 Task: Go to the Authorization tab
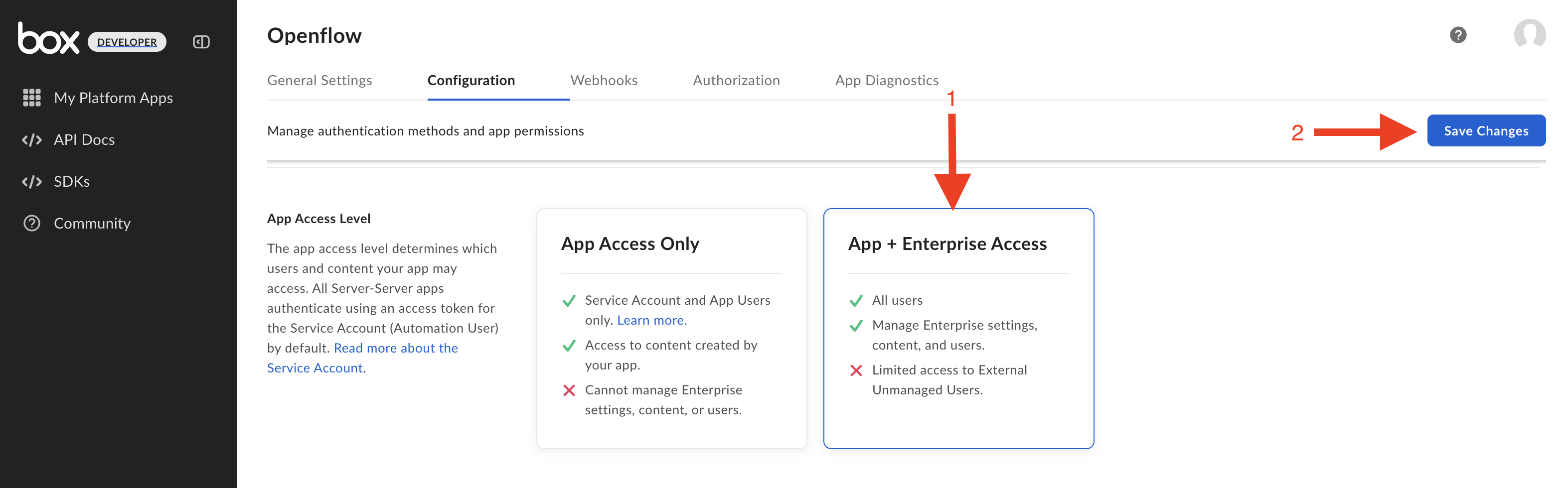[736, 80]
